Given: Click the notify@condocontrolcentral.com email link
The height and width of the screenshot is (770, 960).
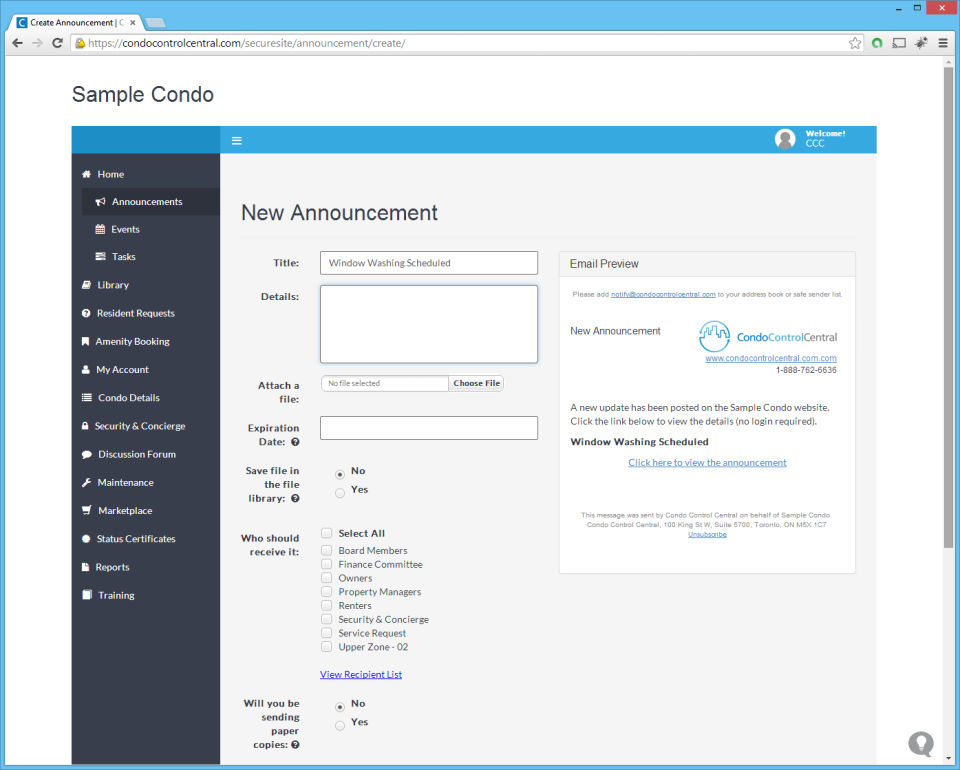Looking at the screenshot, I should point(663,294).
